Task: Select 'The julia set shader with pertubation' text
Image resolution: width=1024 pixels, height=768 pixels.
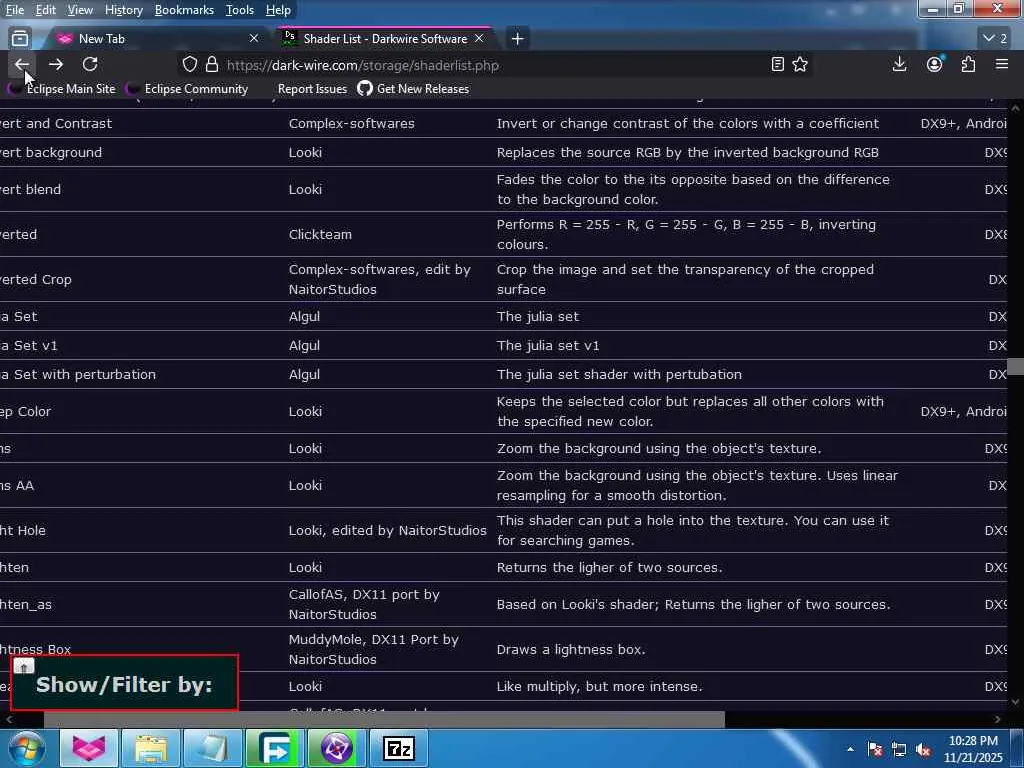Action: click(x=619, y=375)
